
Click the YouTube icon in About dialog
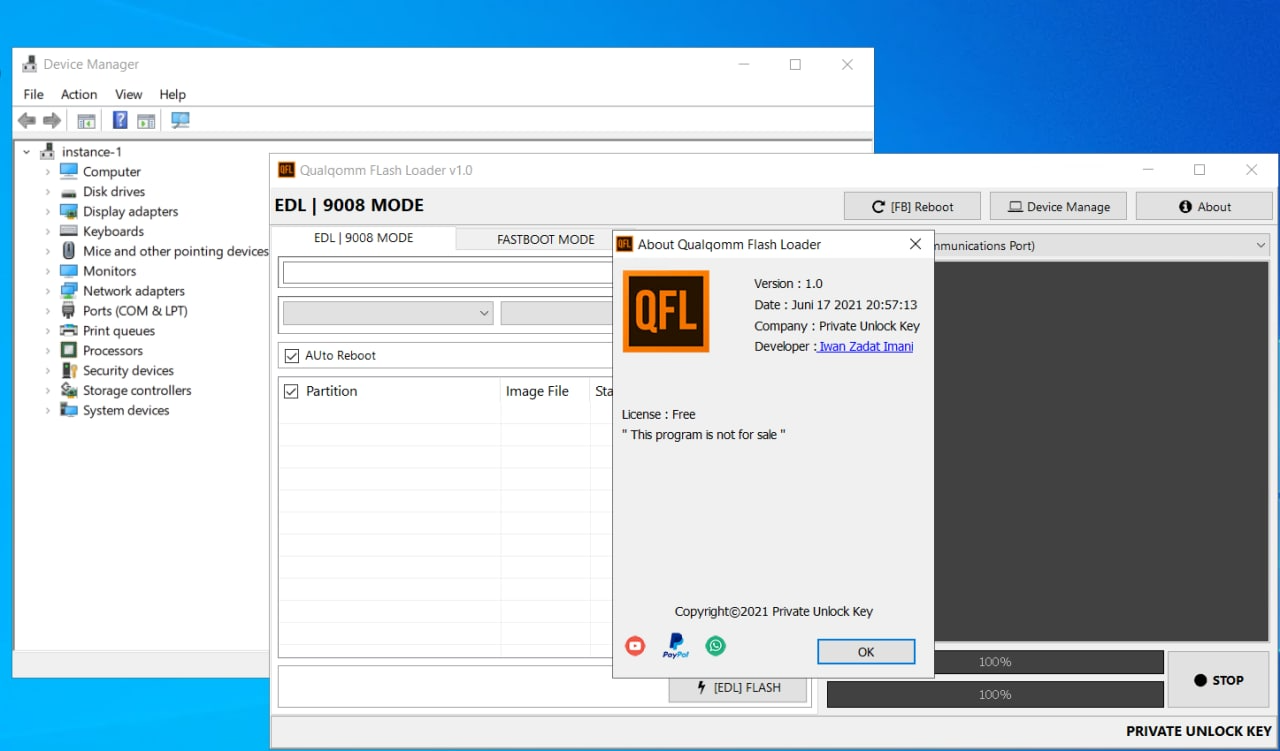point(635,646)
